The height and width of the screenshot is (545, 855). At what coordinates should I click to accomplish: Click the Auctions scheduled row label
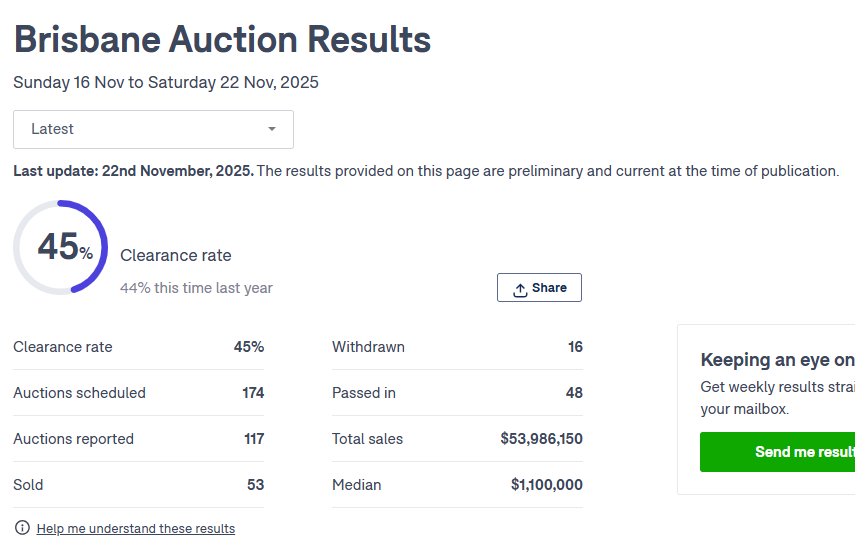[x=79, y=393]
